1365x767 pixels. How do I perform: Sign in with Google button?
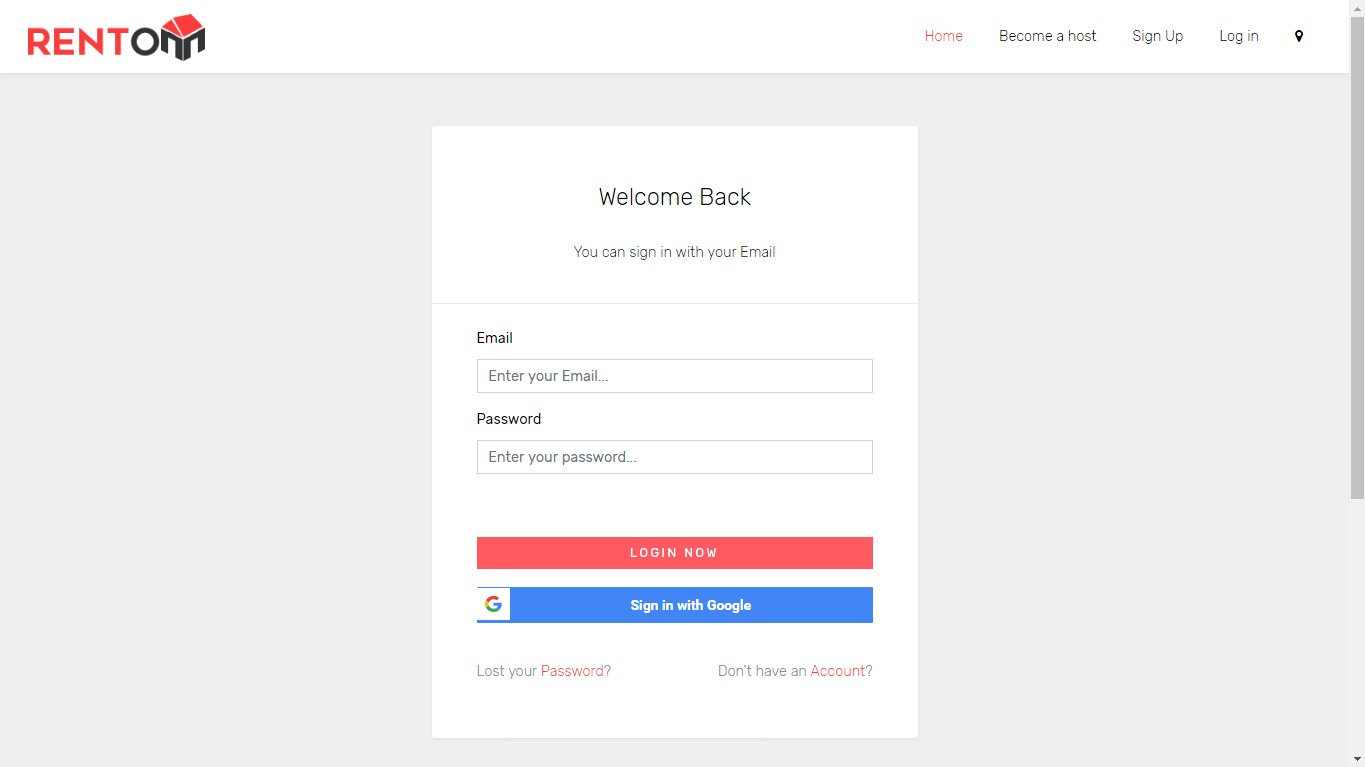pos(674,605)
